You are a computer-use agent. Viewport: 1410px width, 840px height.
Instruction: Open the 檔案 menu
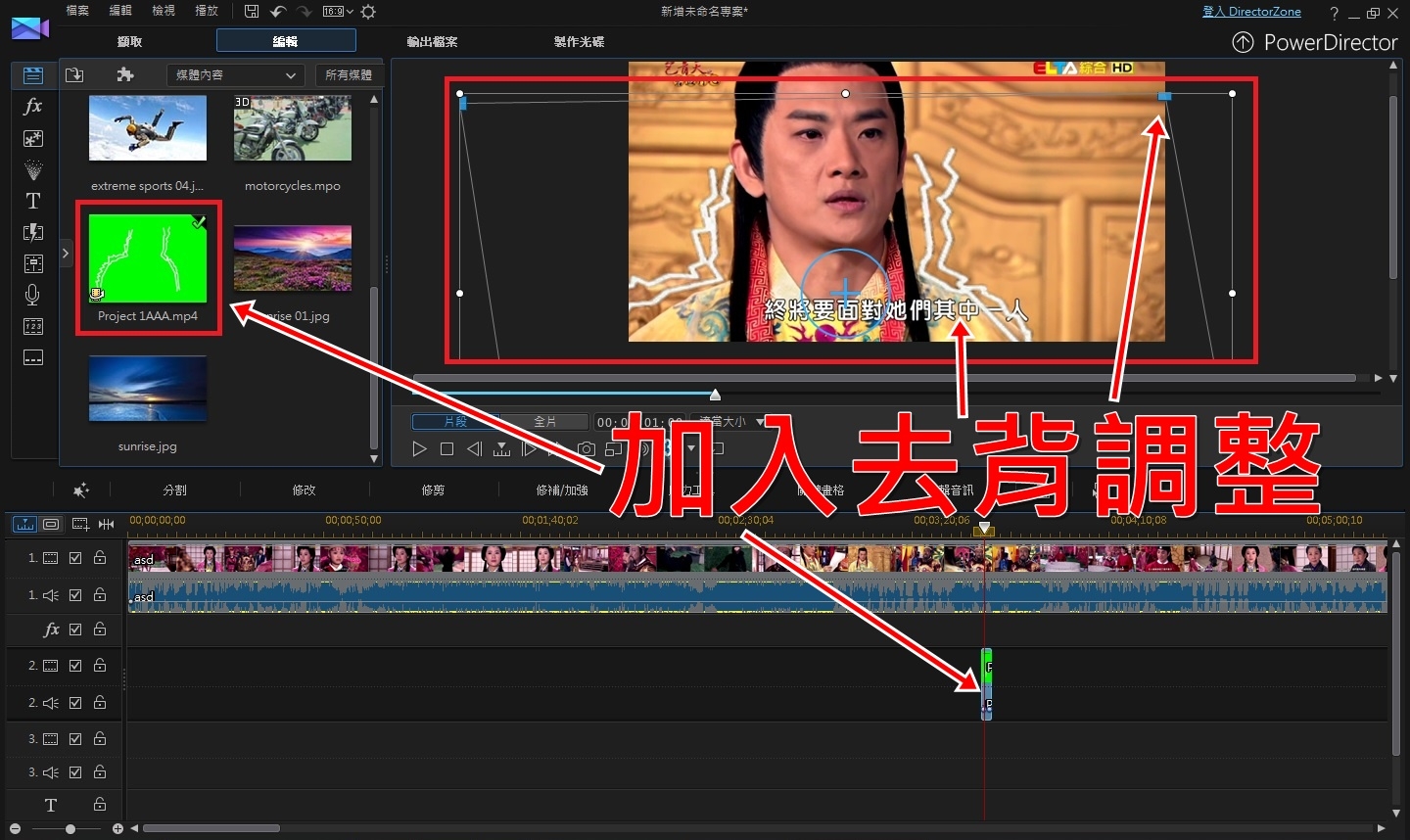[x=76, y=11]
